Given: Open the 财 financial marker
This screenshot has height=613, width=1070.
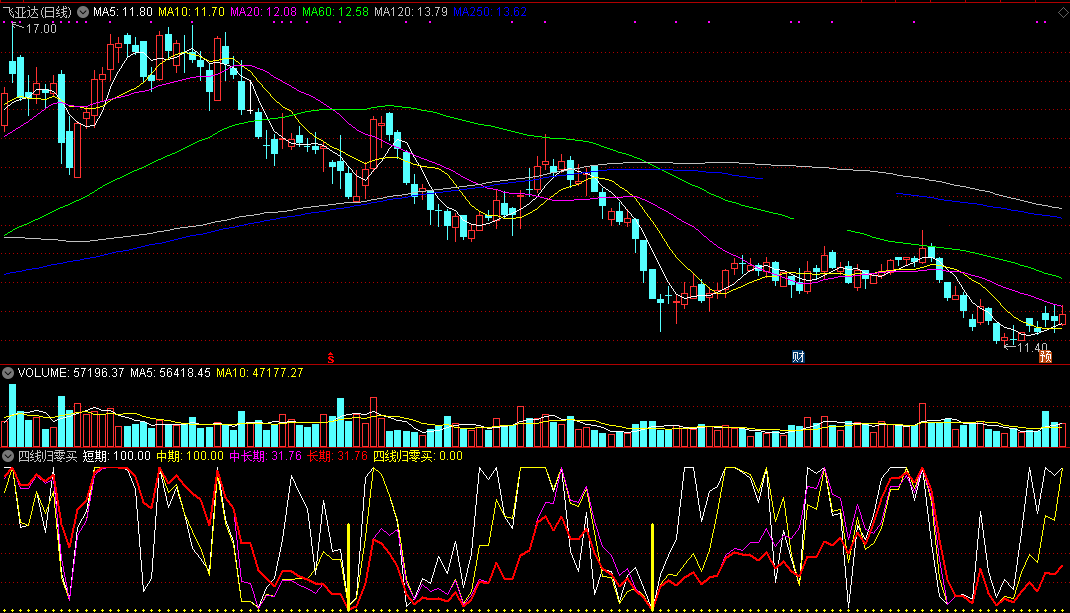Looking at the screenshot, I should pyautogui.click(x=798, y=357).
